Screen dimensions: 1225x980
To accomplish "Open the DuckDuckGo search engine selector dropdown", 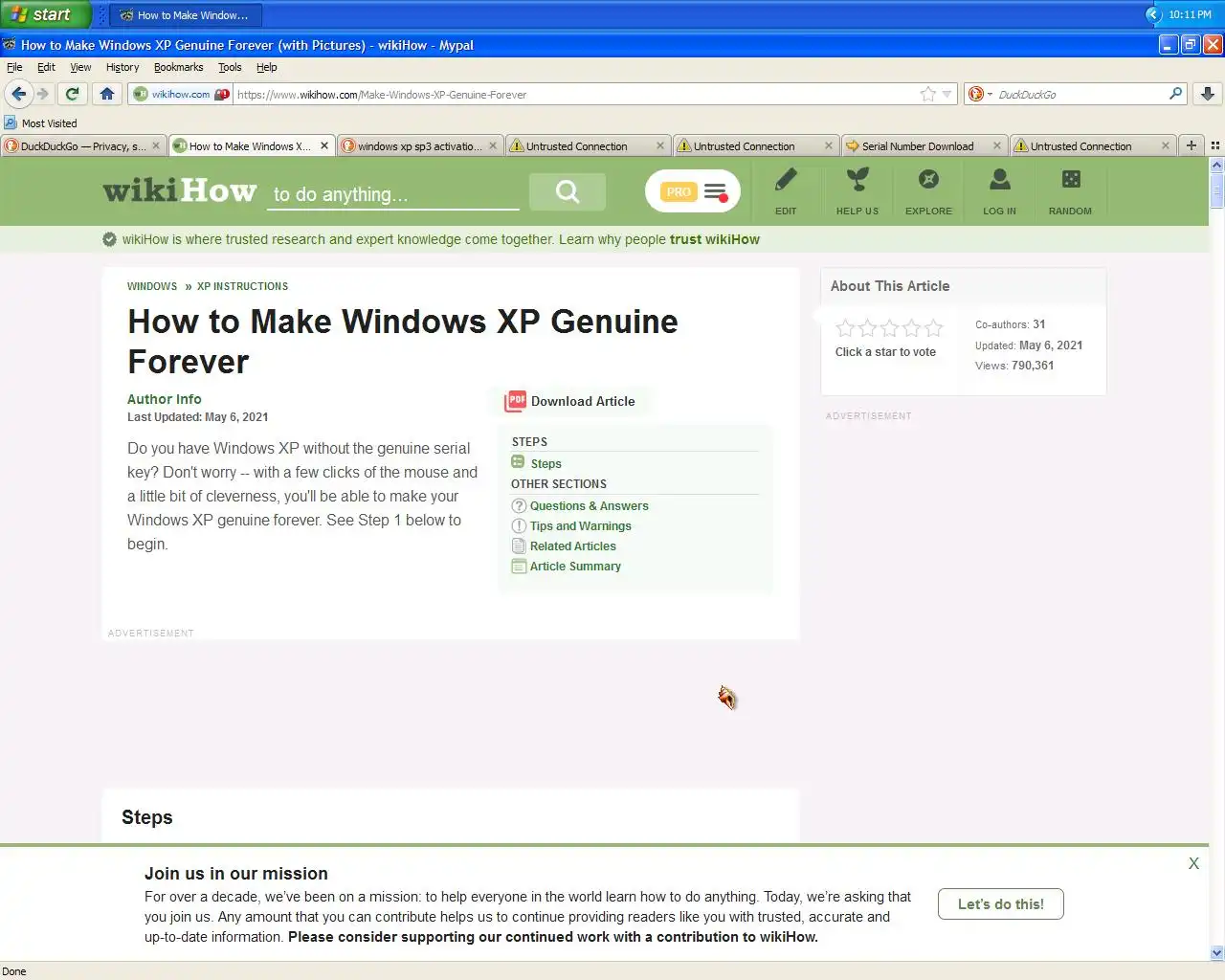I will [981, 94].
